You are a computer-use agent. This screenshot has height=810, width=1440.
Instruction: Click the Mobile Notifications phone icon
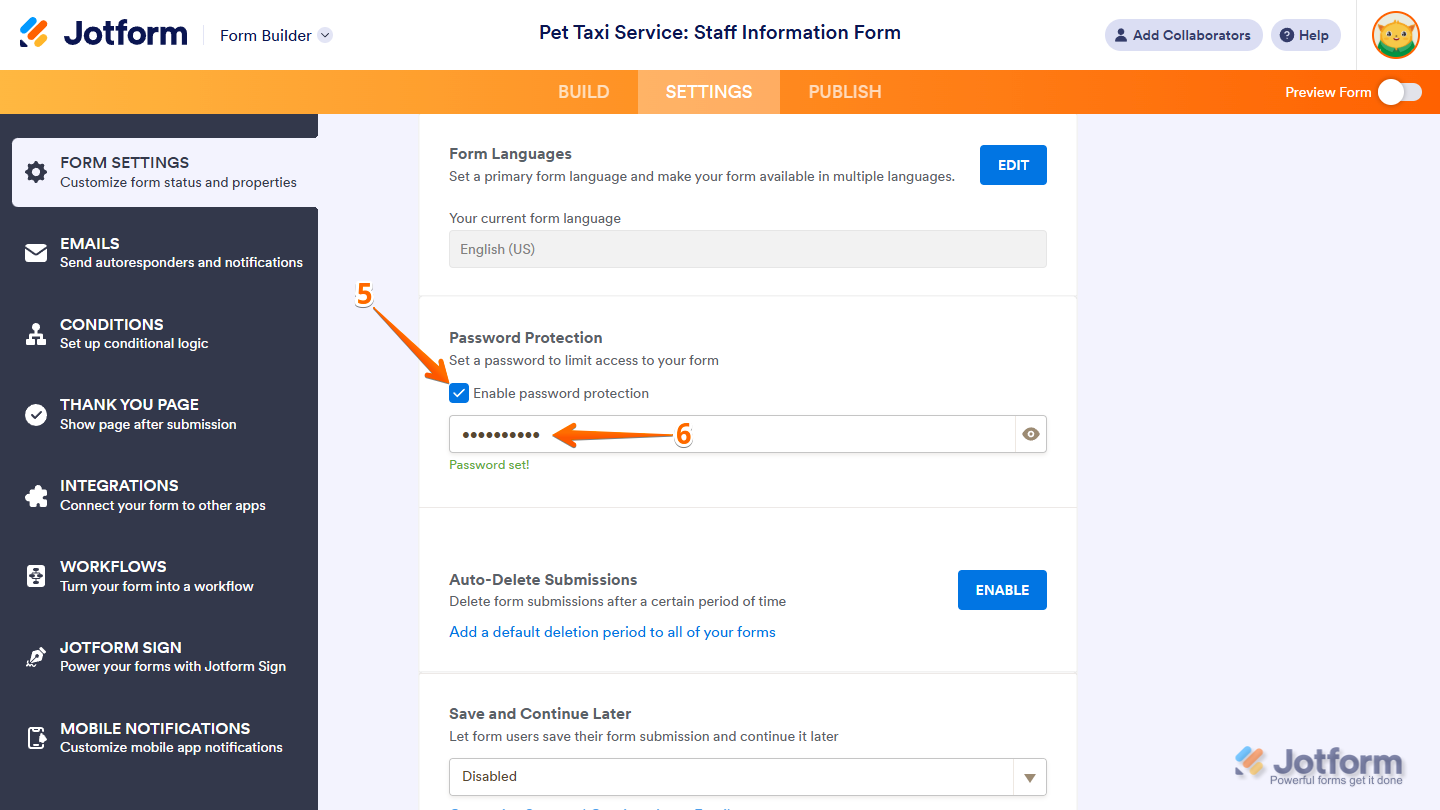[36, 738]
